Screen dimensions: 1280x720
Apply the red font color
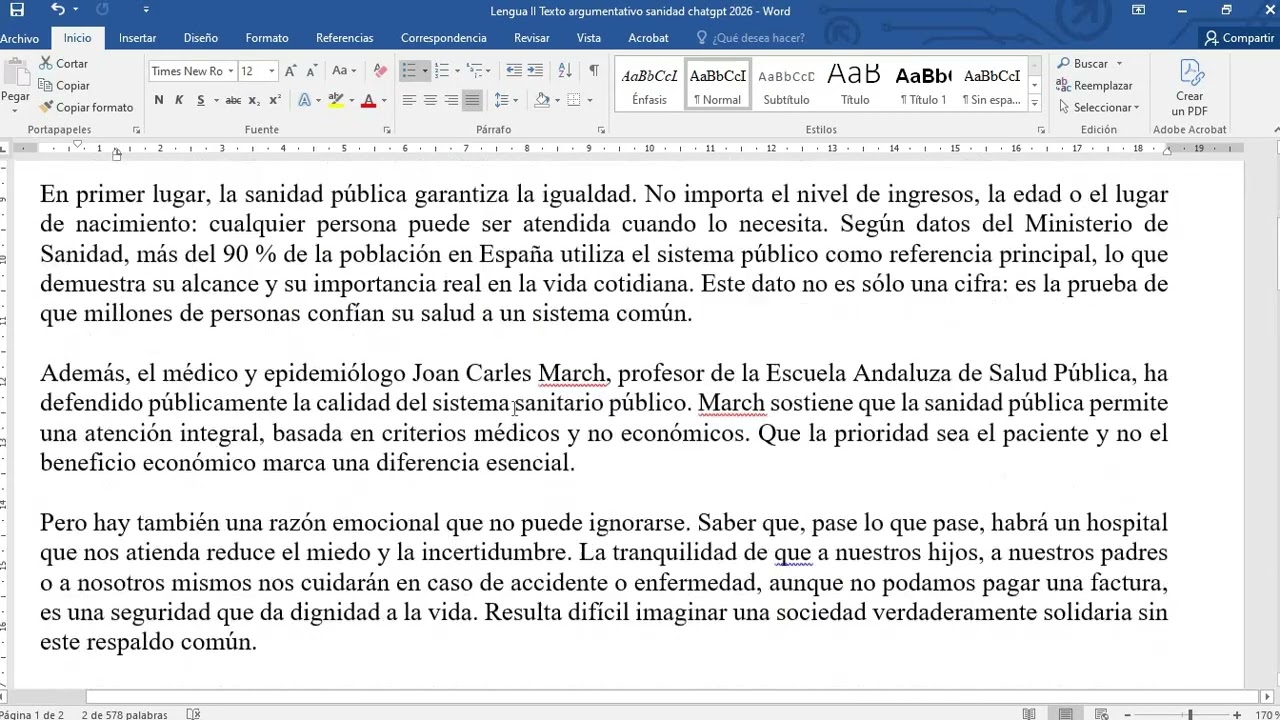(x=368, y=100)
